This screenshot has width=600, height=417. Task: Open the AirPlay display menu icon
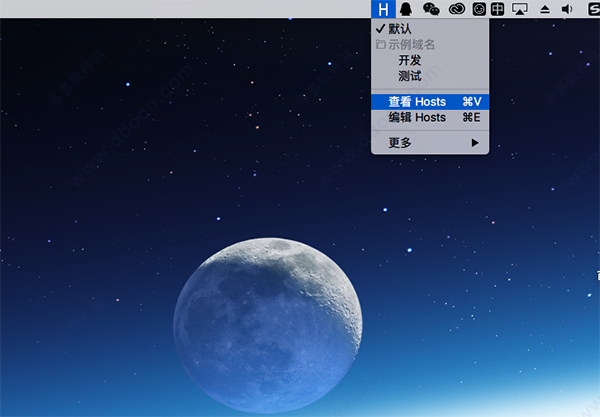[520, 9]
